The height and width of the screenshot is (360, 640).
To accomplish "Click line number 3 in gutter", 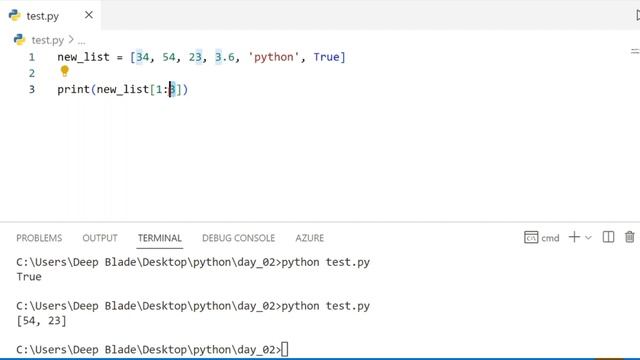I will [32, 89].
